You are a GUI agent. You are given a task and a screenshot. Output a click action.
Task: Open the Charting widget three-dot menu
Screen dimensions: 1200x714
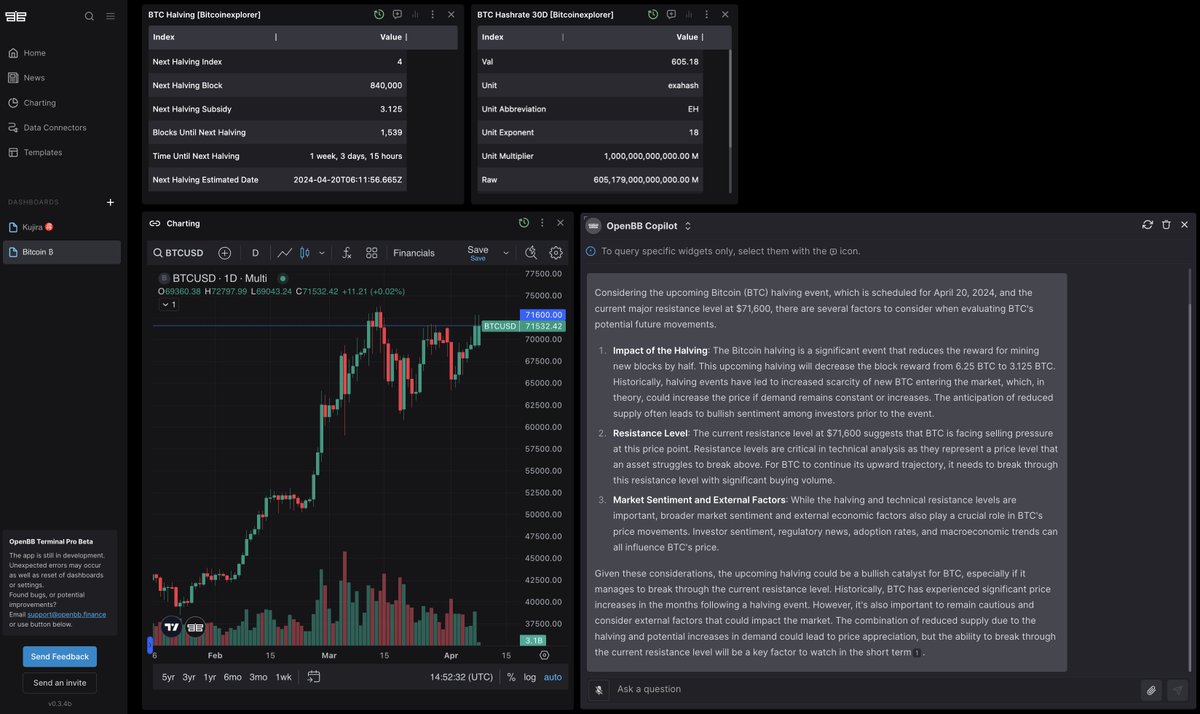coord(542,223)
